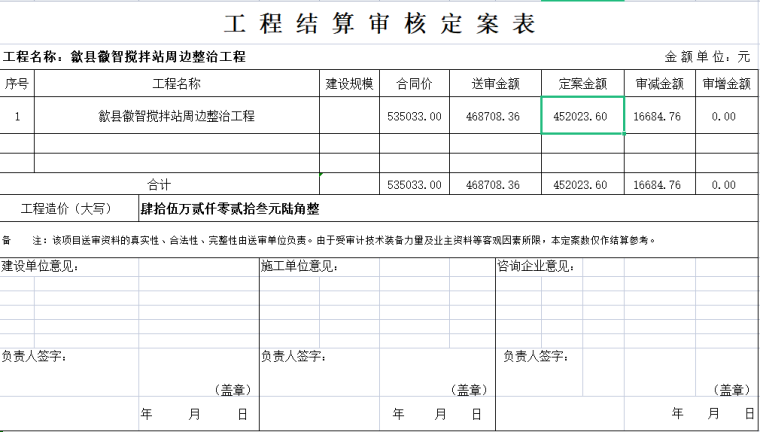Click the title cell 工程结算审核定案表
The height and width of the screenshot is (432, 760).
[x=379, y=24]
